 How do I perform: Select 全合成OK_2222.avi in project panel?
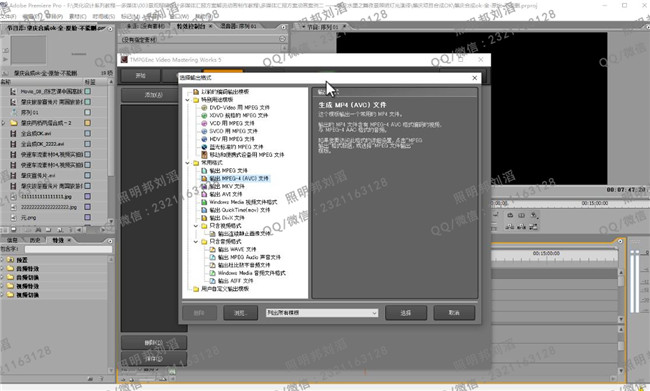click(43, 144)
